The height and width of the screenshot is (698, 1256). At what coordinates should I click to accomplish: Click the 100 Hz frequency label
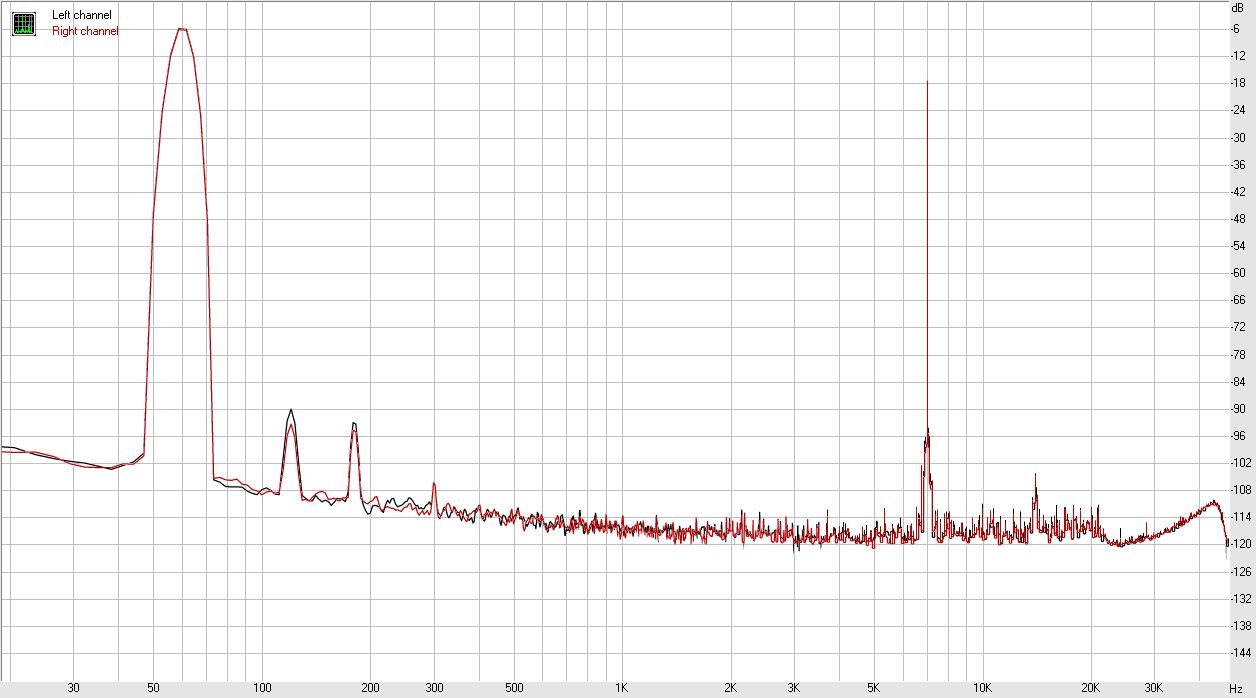click(x=262, y=688)
